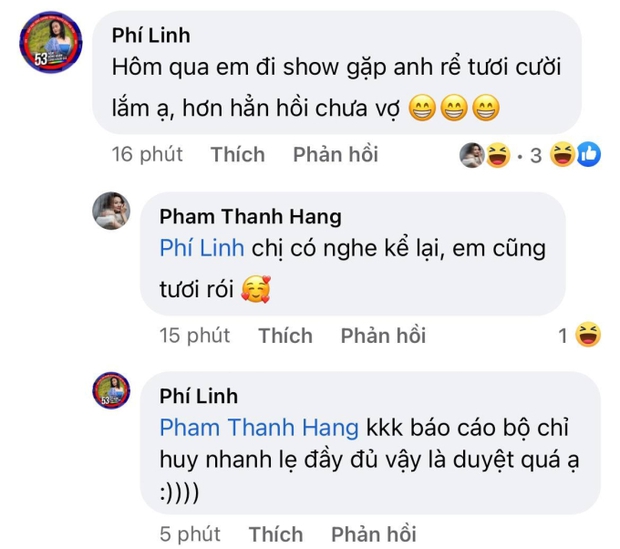Reply to 15 phút comment via Phản hồi

point(383,335)
